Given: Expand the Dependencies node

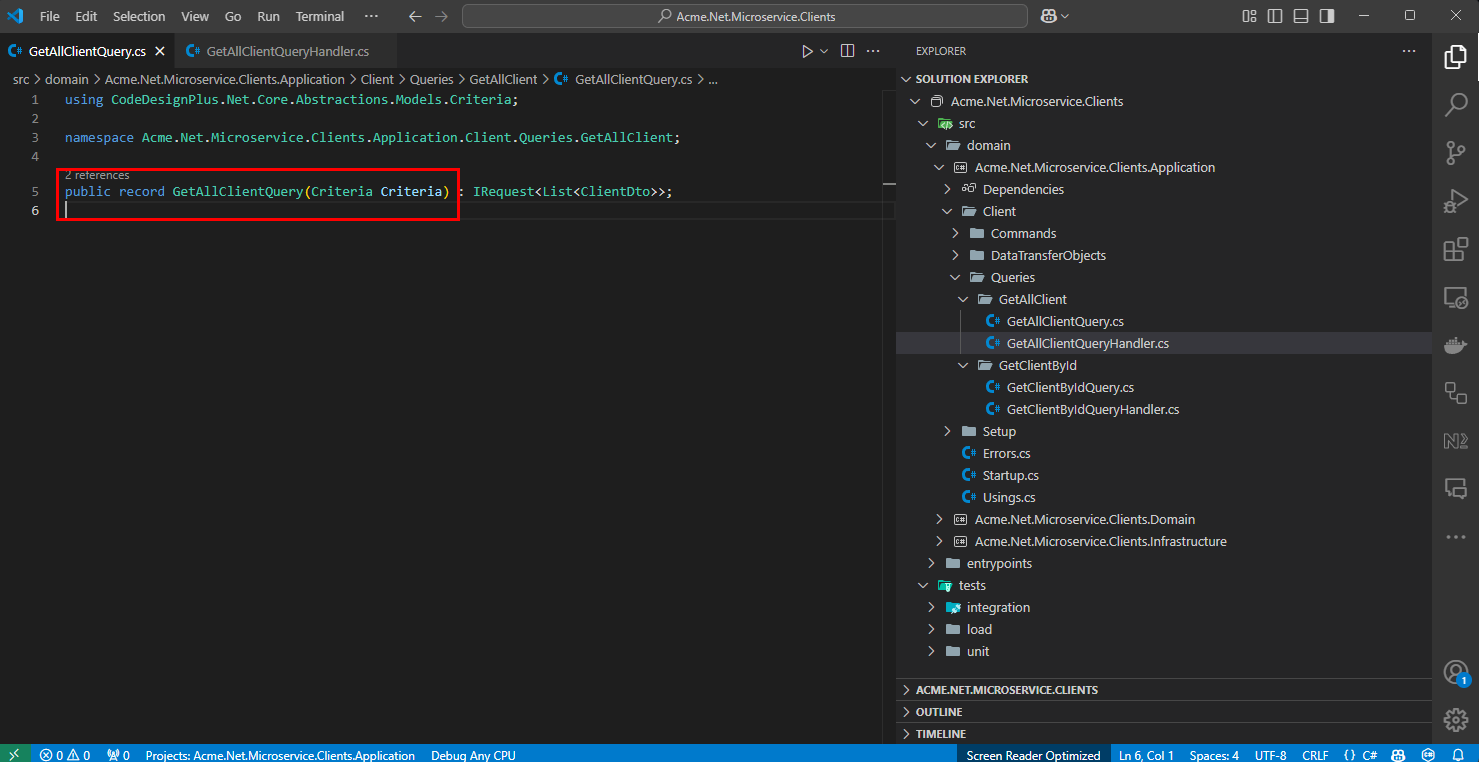Looking at the screenshot, I should [947, 189].
